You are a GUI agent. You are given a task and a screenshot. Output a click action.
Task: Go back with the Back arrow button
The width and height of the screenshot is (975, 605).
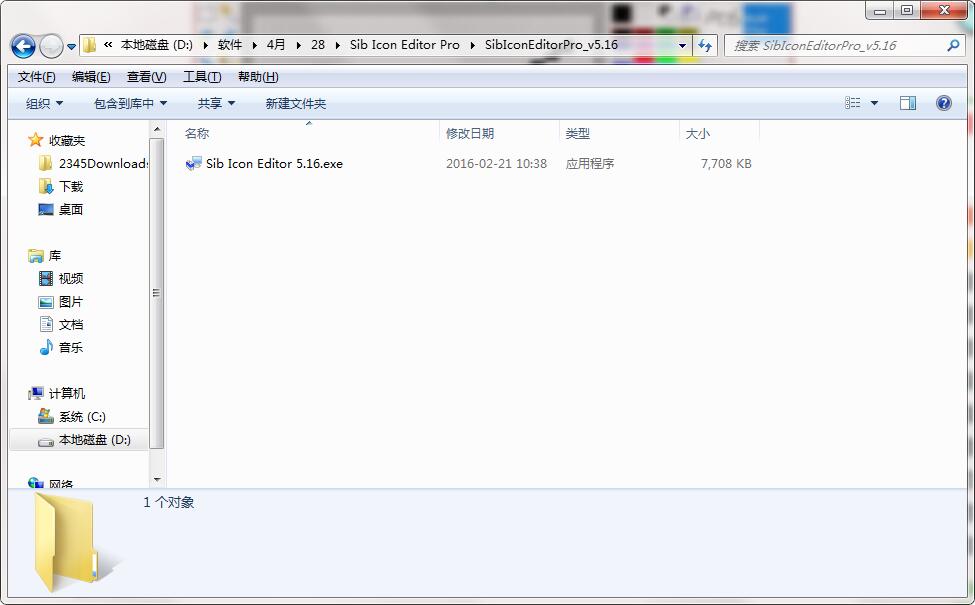[23, 46]
